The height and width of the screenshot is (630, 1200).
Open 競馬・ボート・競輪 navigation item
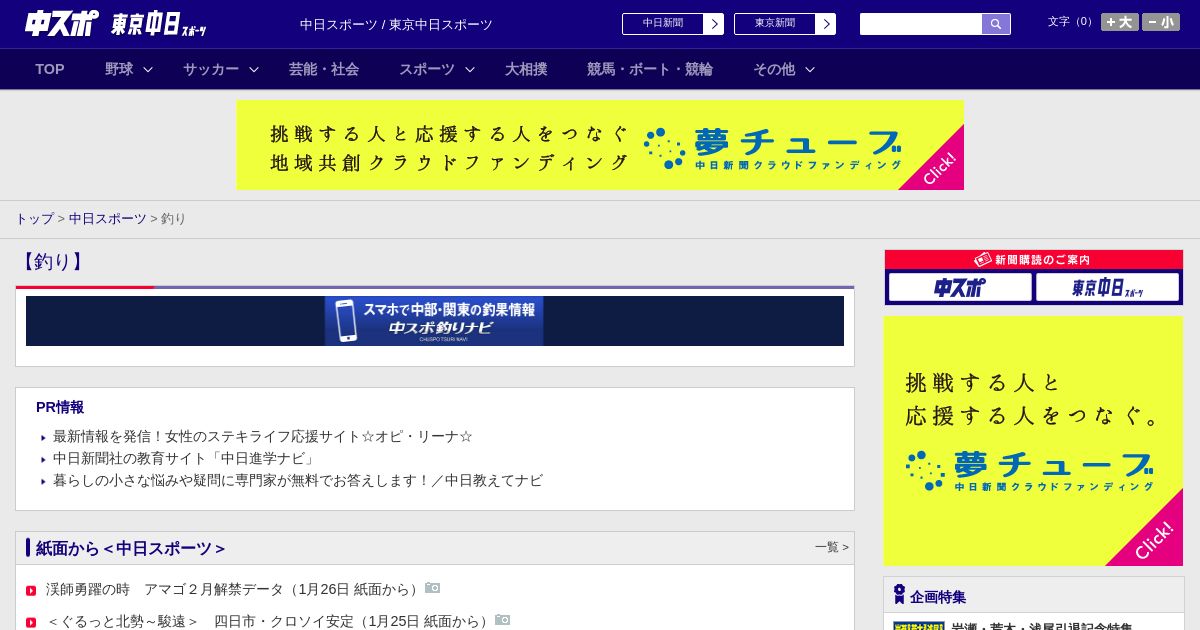[x=650, y=69]
